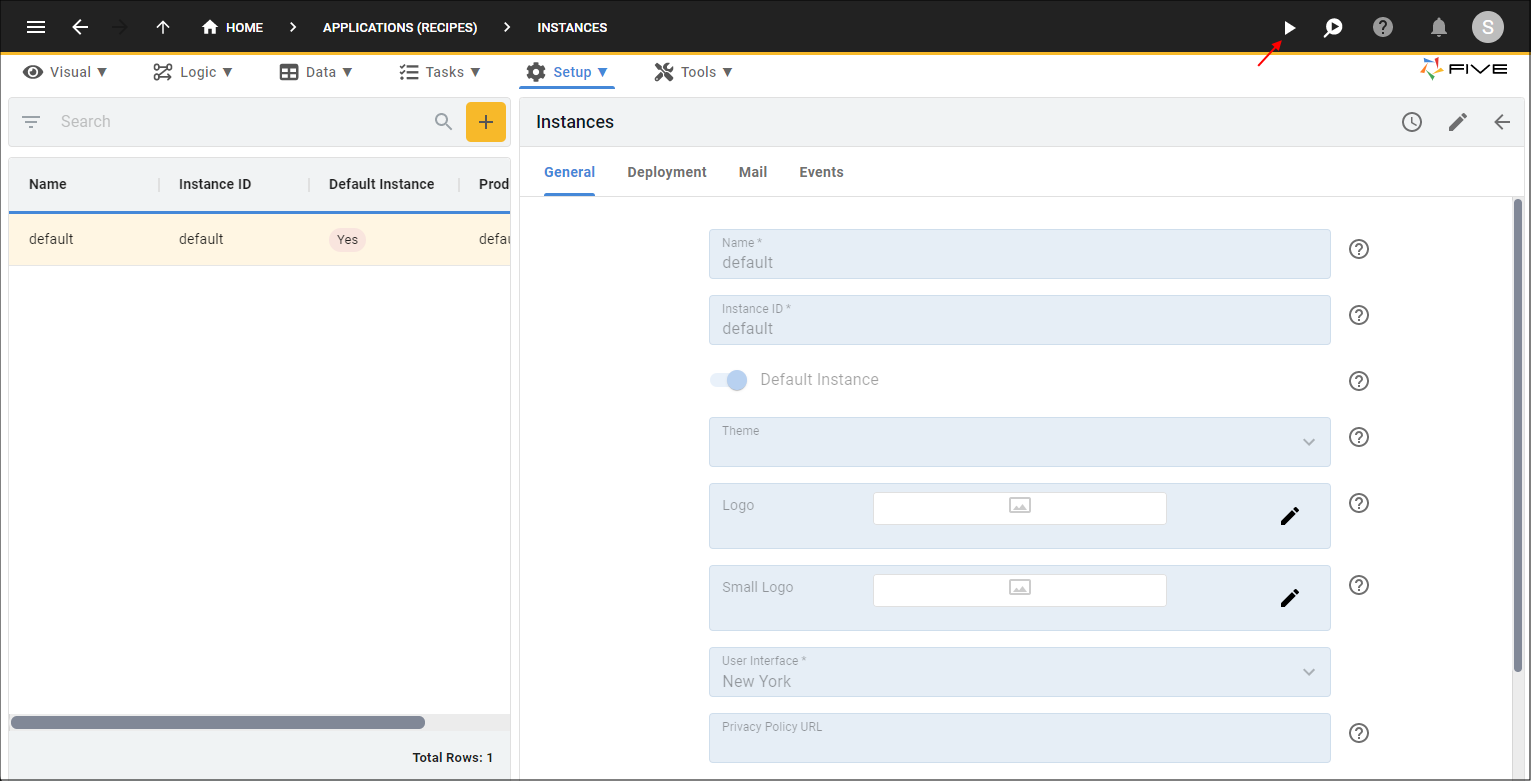Click the filter list icon beside Search
The image size is (1531, 781).
pos(31,122)
